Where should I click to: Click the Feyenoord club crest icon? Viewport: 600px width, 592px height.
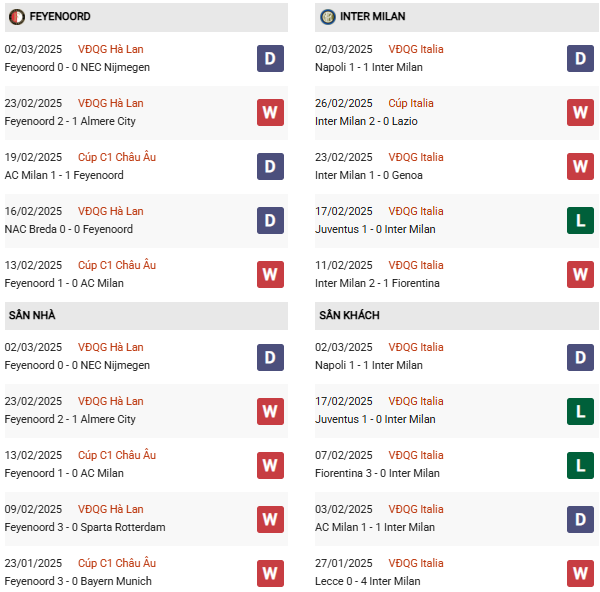click(x=16, y=17)
